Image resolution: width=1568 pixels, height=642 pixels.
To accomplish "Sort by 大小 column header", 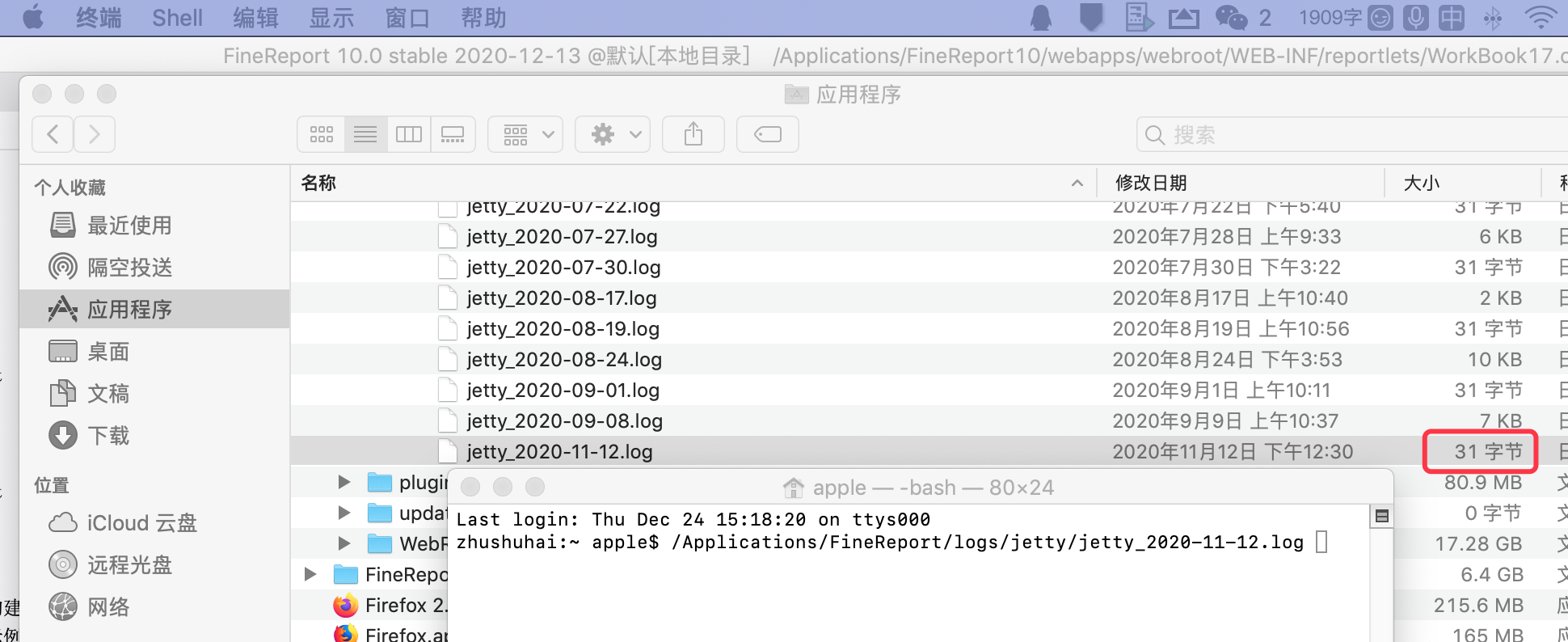I will [1462, 184].
